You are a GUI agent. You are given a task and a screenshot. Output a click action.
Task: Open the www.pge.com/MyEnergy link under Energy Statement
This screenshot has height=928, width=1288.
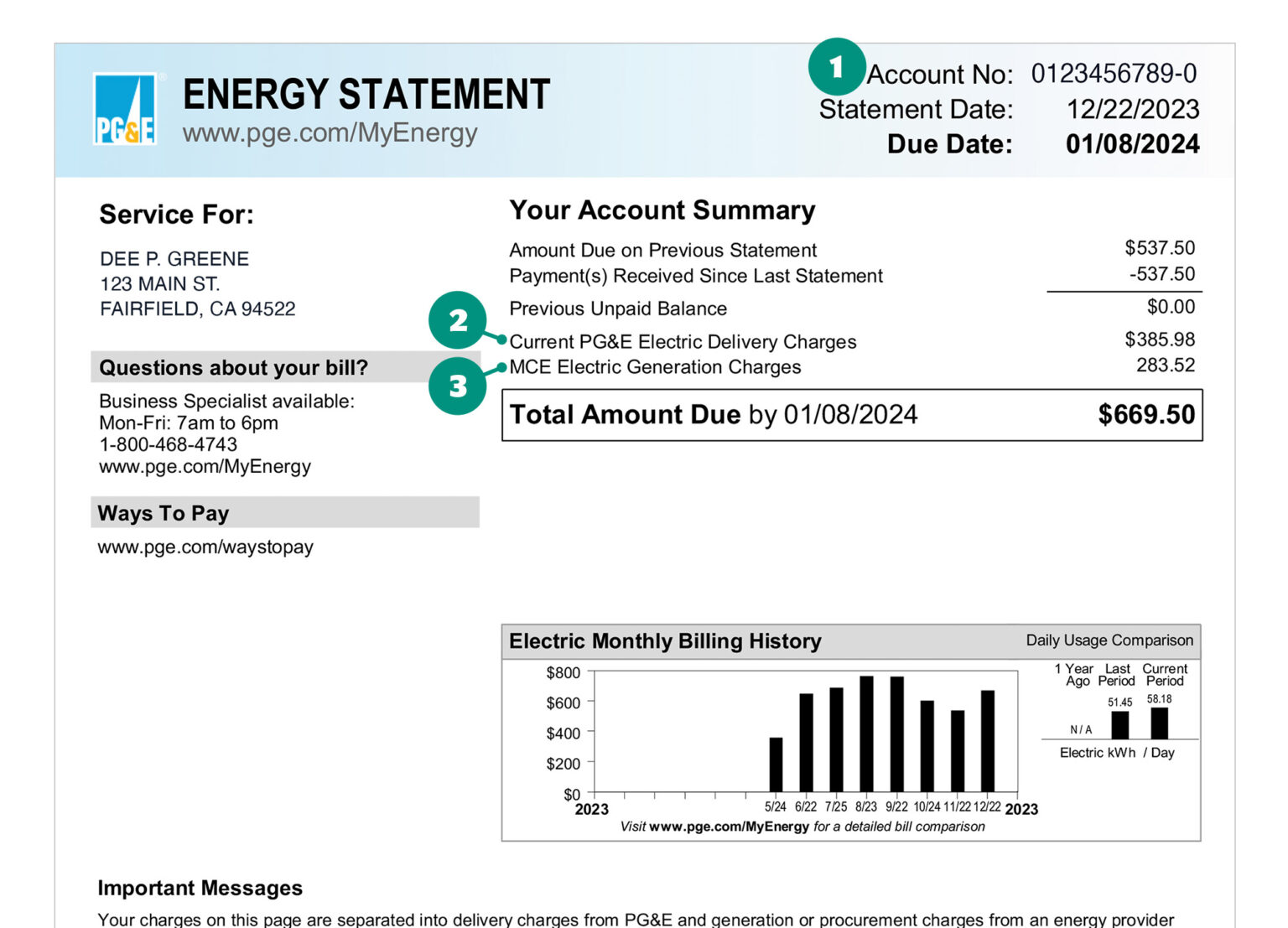coord(330,132)
